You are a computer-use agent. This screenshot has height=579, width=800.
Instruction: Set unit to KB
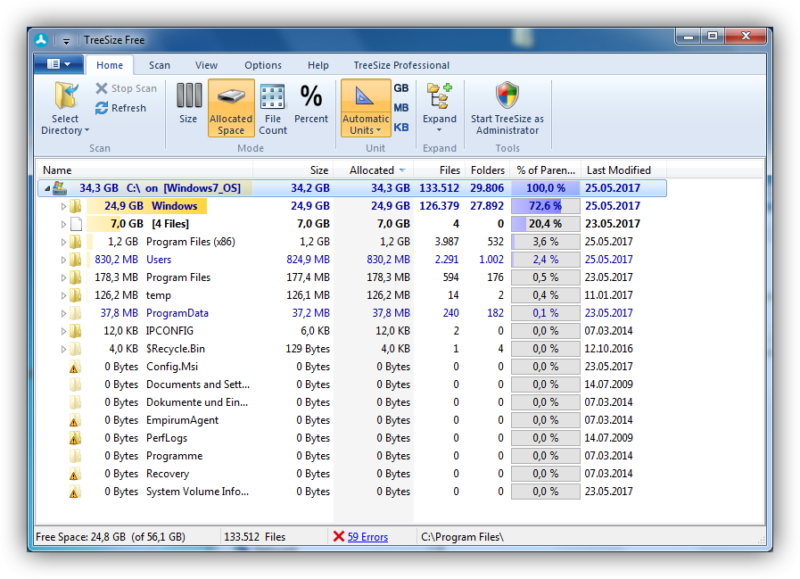click(x=401, y=127)
